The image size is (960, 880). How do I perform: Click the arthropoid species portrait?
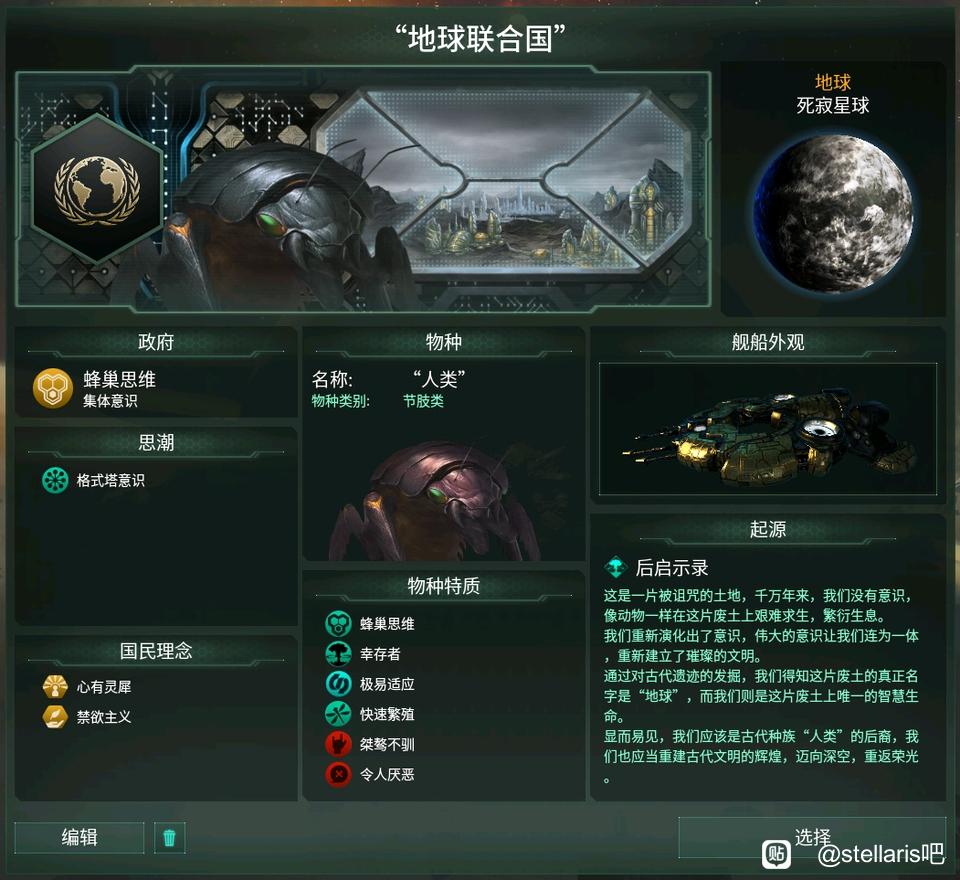coord(436,499)
